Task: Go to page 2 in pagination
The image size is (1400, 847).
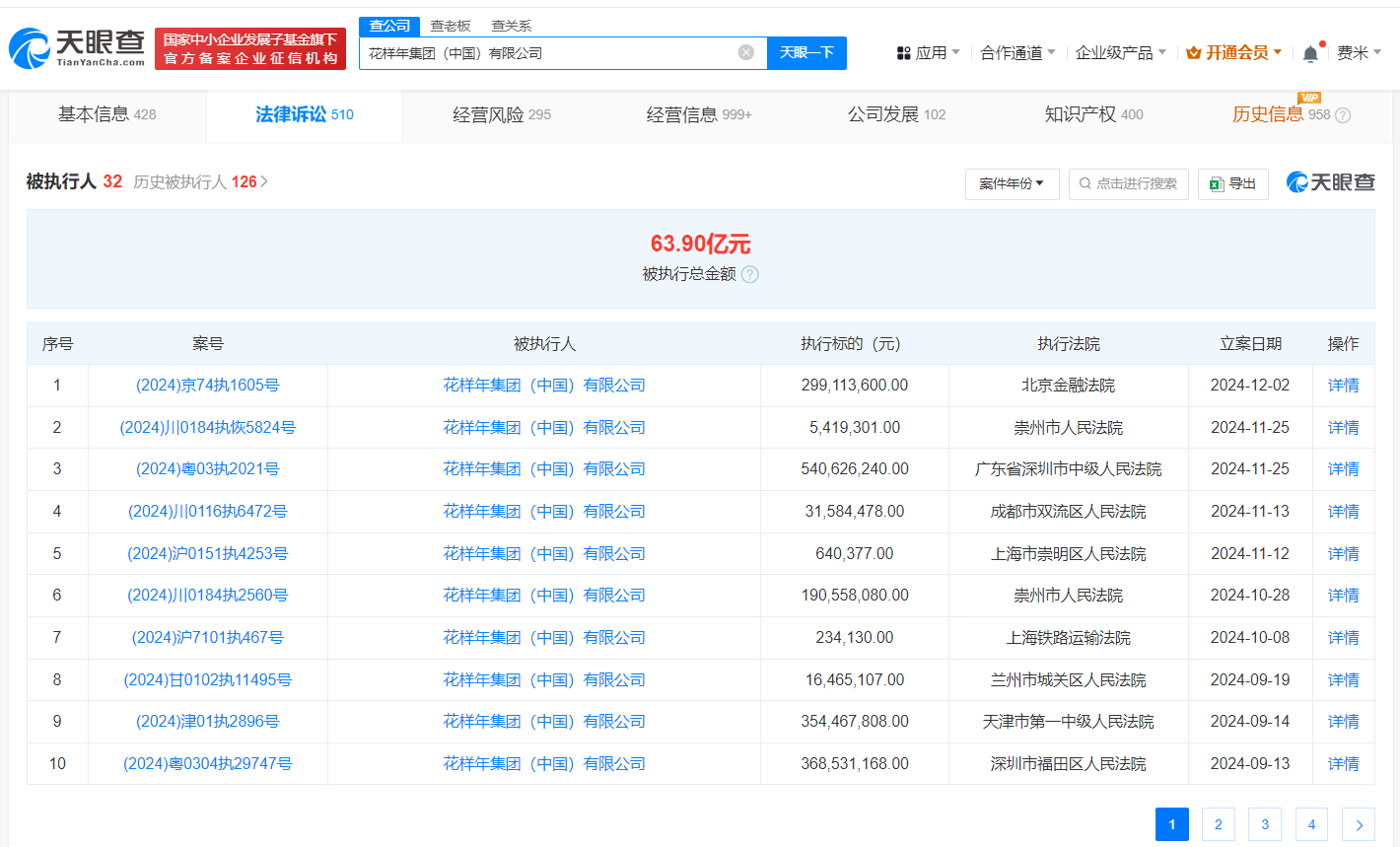Action: click(x=1218, y=824)
